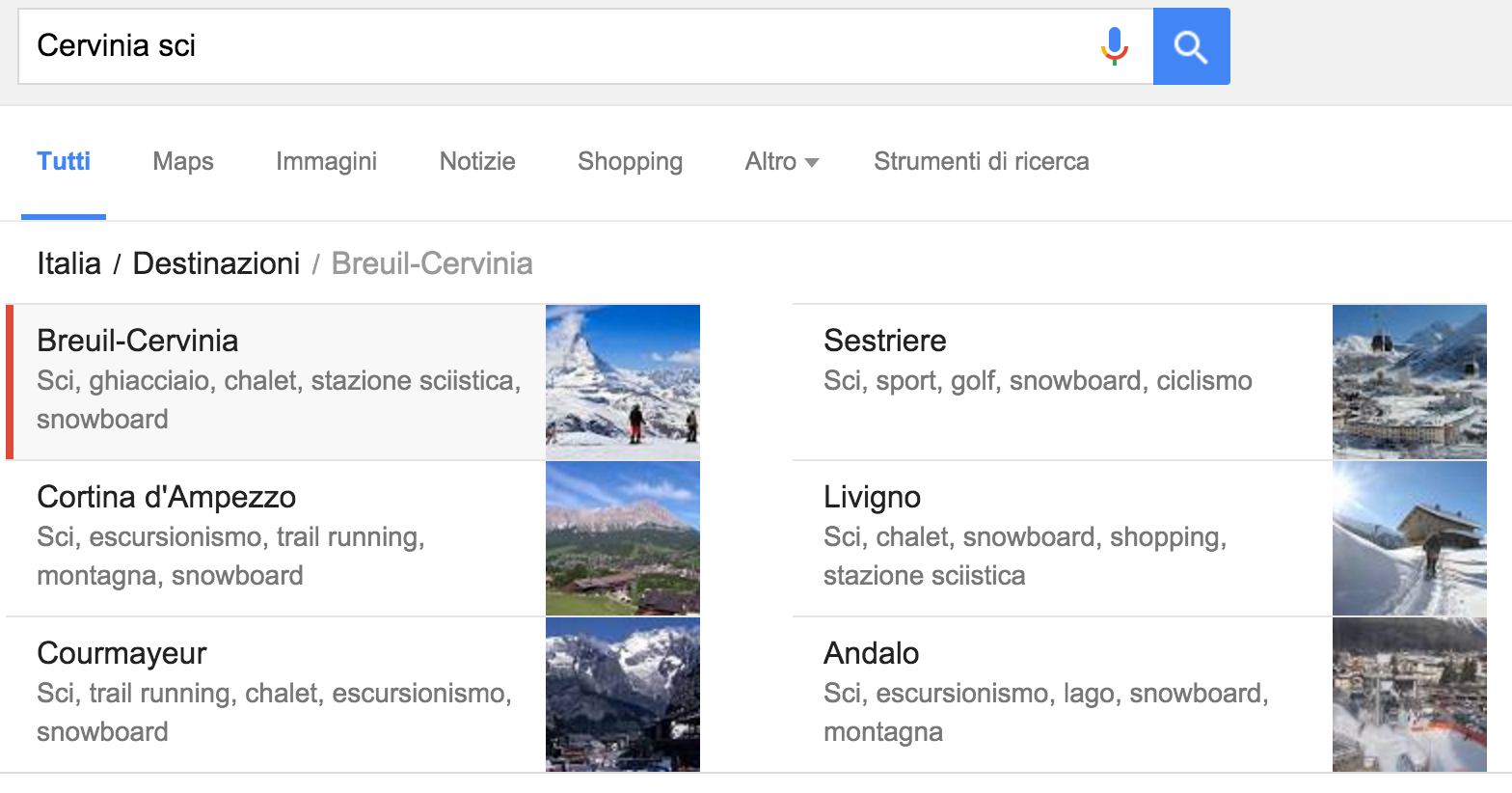Switch to the Maps tab
The height and width of the screenshot is (793, 1512).
click(x=183, y=161)
